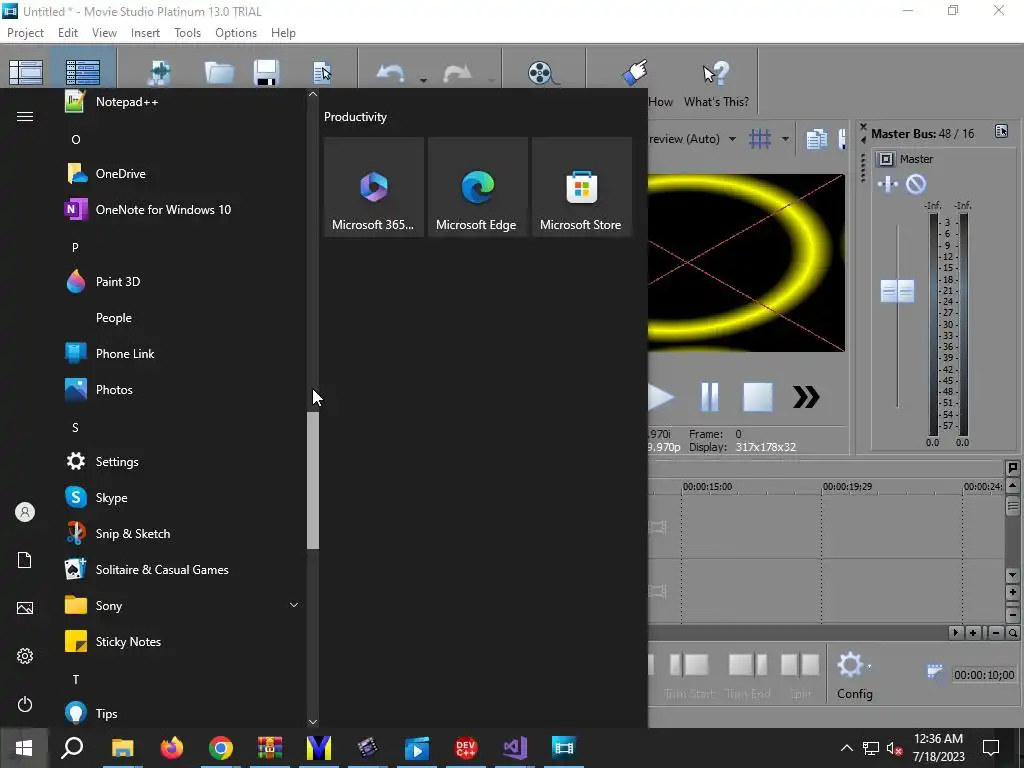
Task: Select the advanced edit mode layout icon
Action: [x=83, y=72]
